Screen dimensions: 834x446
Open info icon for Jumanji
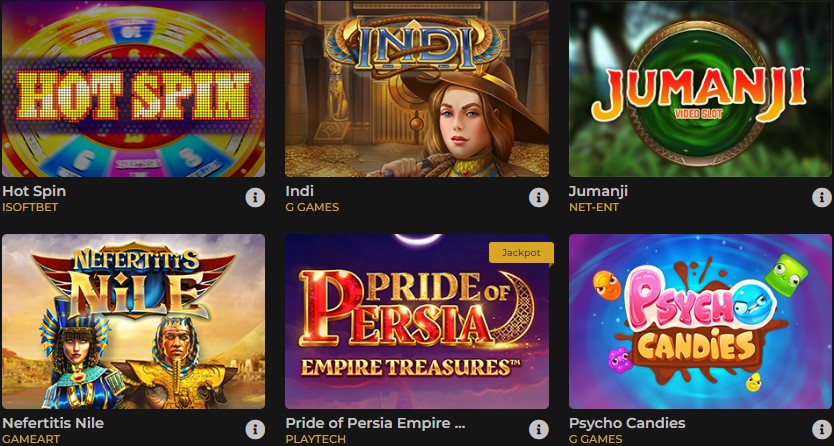click(822, 198)
